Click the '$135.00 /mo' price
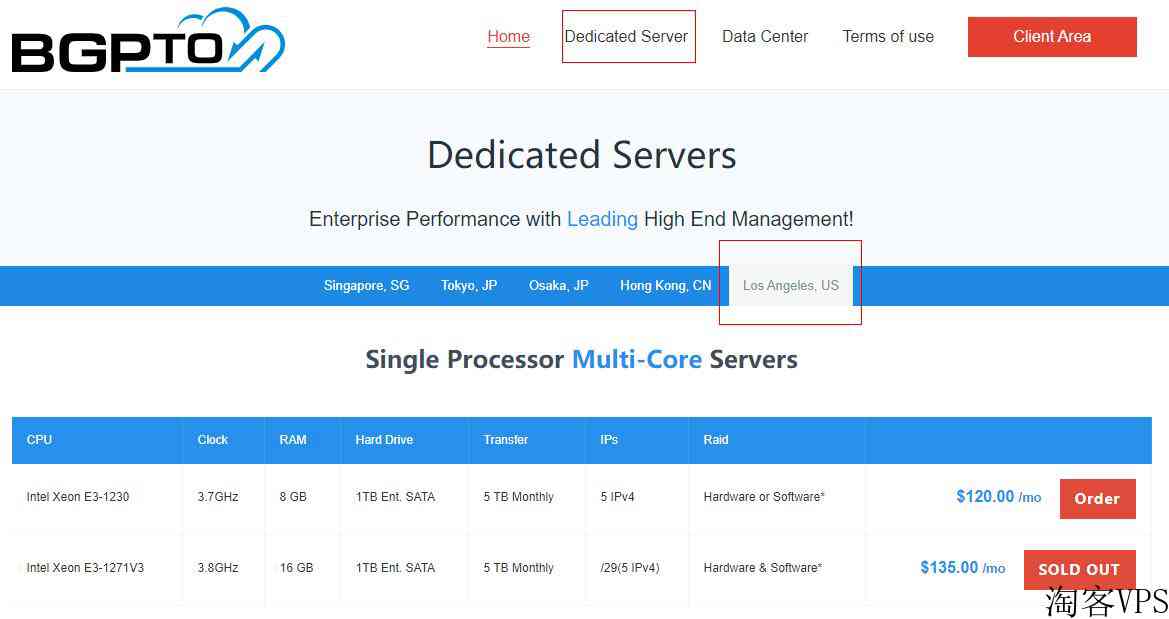The height and width of the screenshot is (619, 1169). tap(963, 568)
